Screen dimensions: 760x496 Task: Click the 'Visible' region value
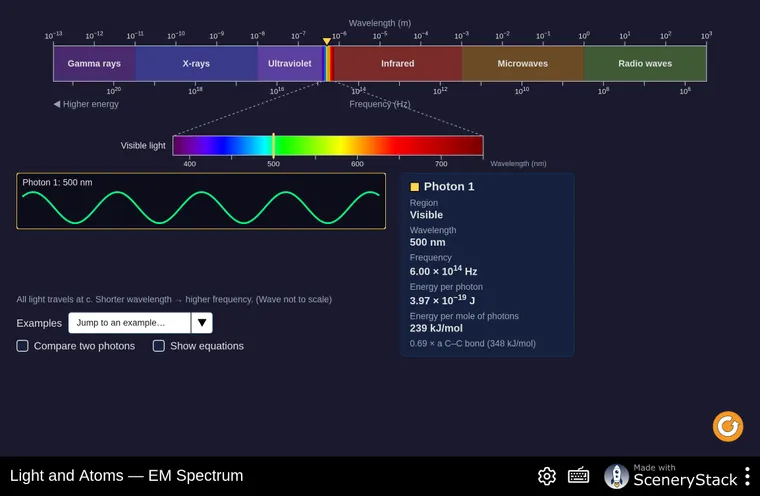[x=426, y=215]
